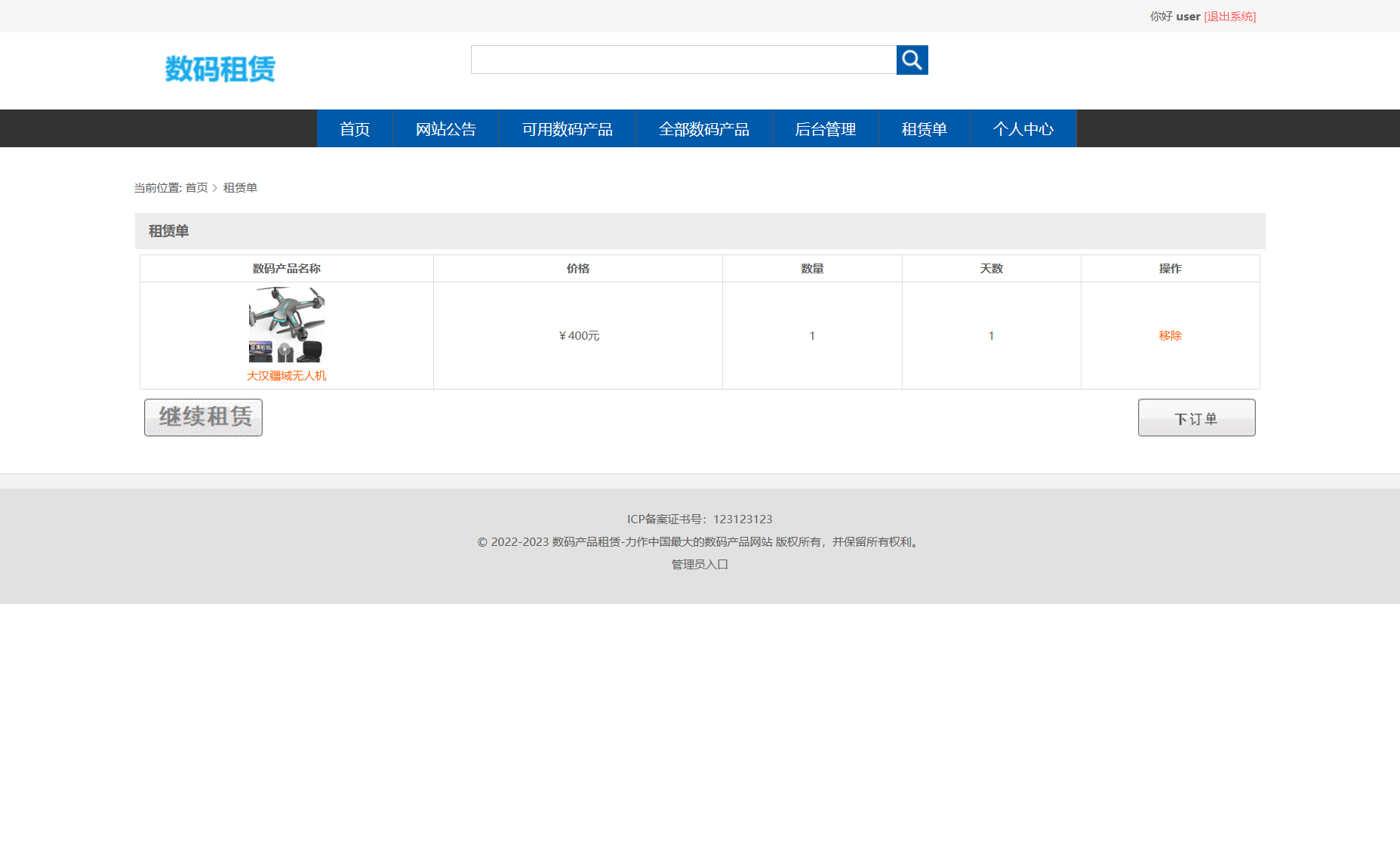Click the magnifier search icon
The image size is (1400, 860).
pos(912,60)
